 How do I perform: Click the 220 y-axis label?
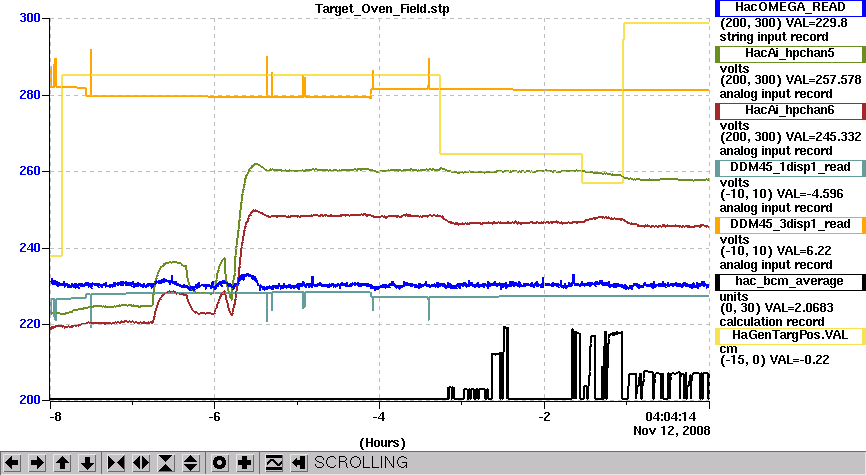30,324
